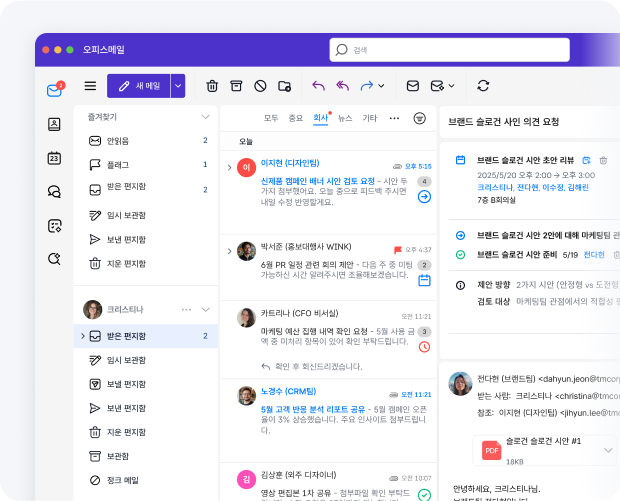Mark mail as read envelope icon
Screen dimensions: 620x501
pos(413,86)
